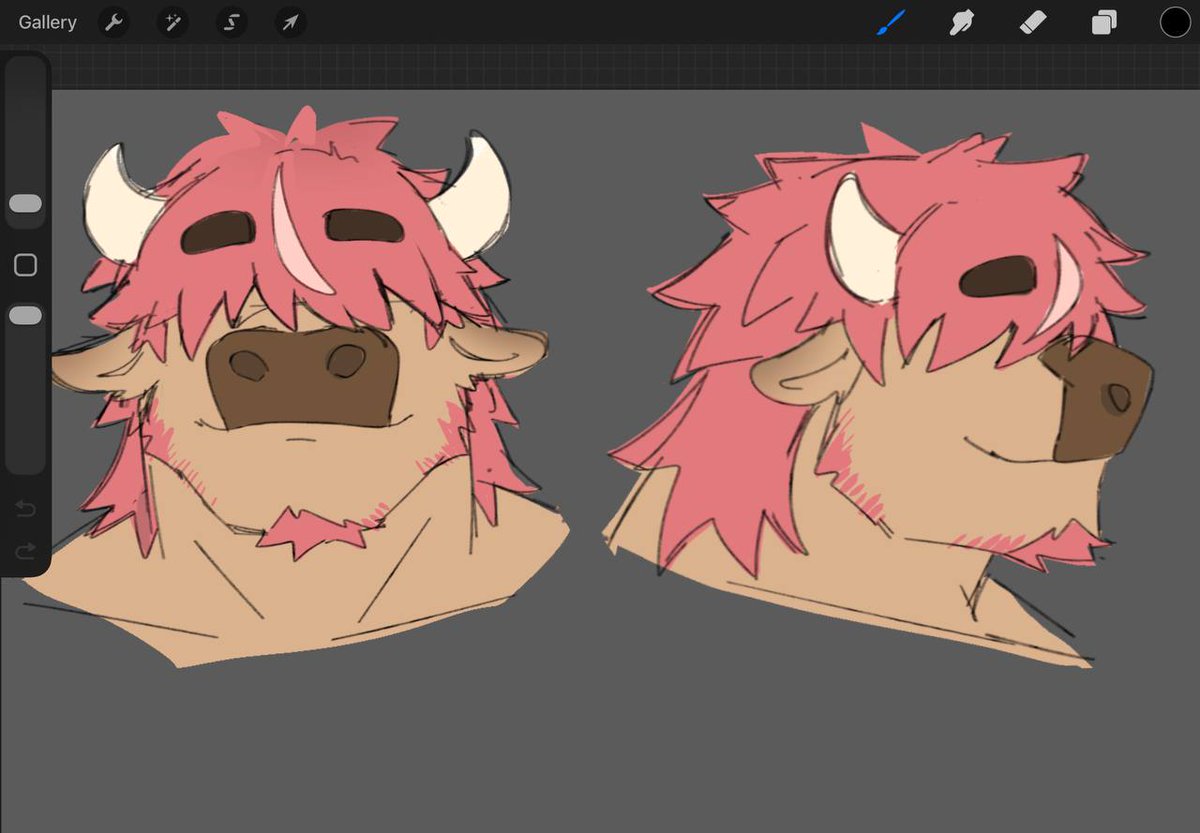Click the undo arrow on sidebar
The image size is (1200, 833).
26,510
